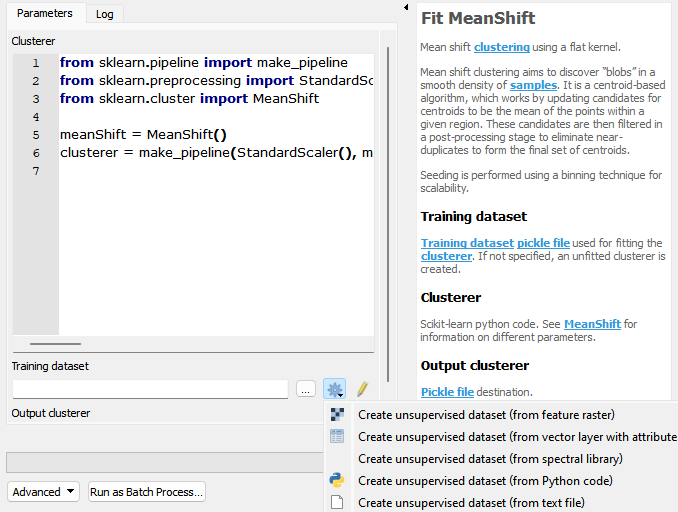
Task: Click the vector layer table icon
Action: [337, 436]
